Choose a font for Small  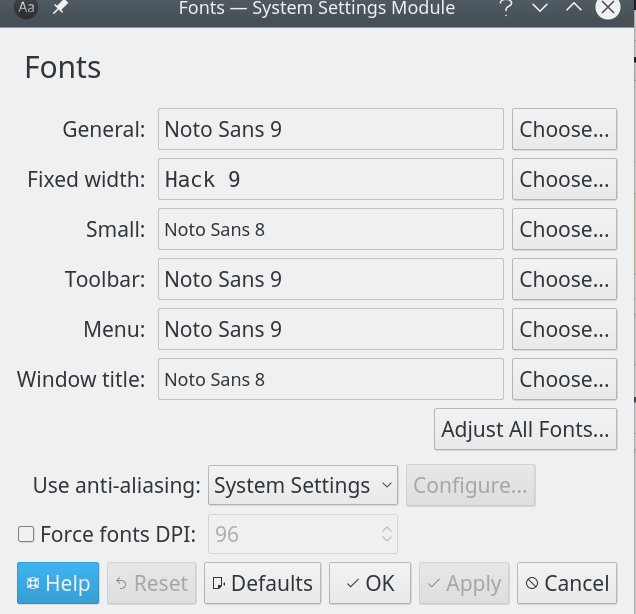(x=564, y=229)
